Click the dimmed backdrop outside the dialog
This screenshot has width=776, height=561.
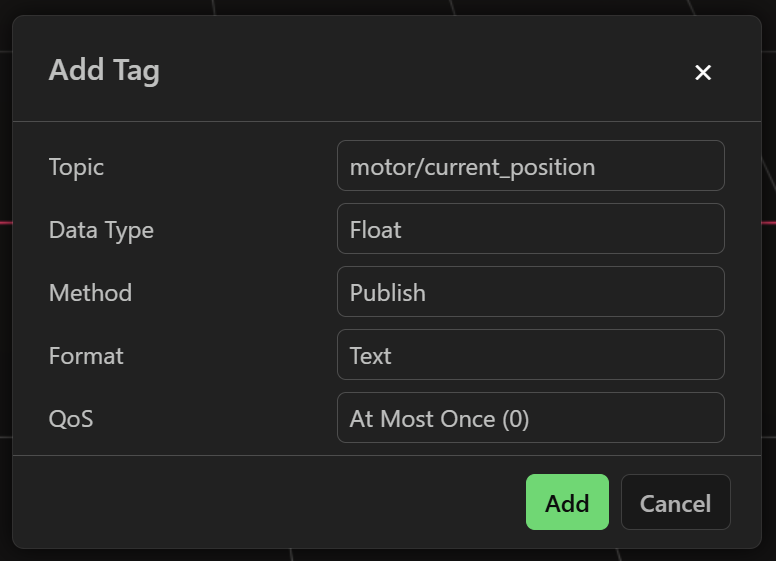400,6
